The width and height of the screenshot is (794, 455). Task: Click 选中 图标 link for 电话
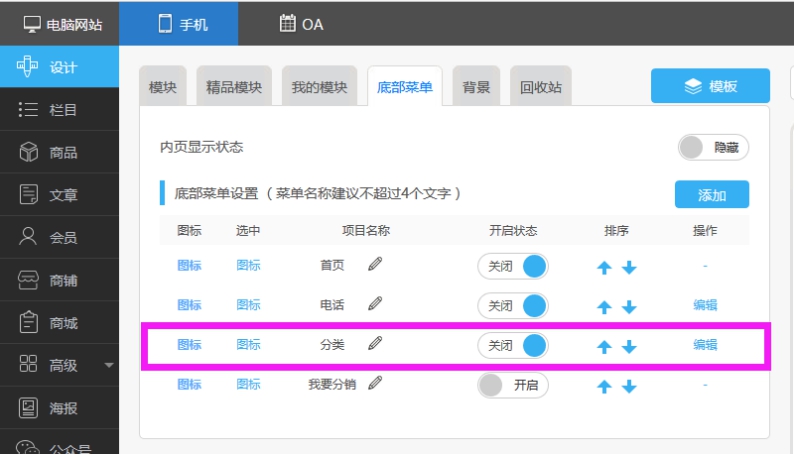coord(248,305)
